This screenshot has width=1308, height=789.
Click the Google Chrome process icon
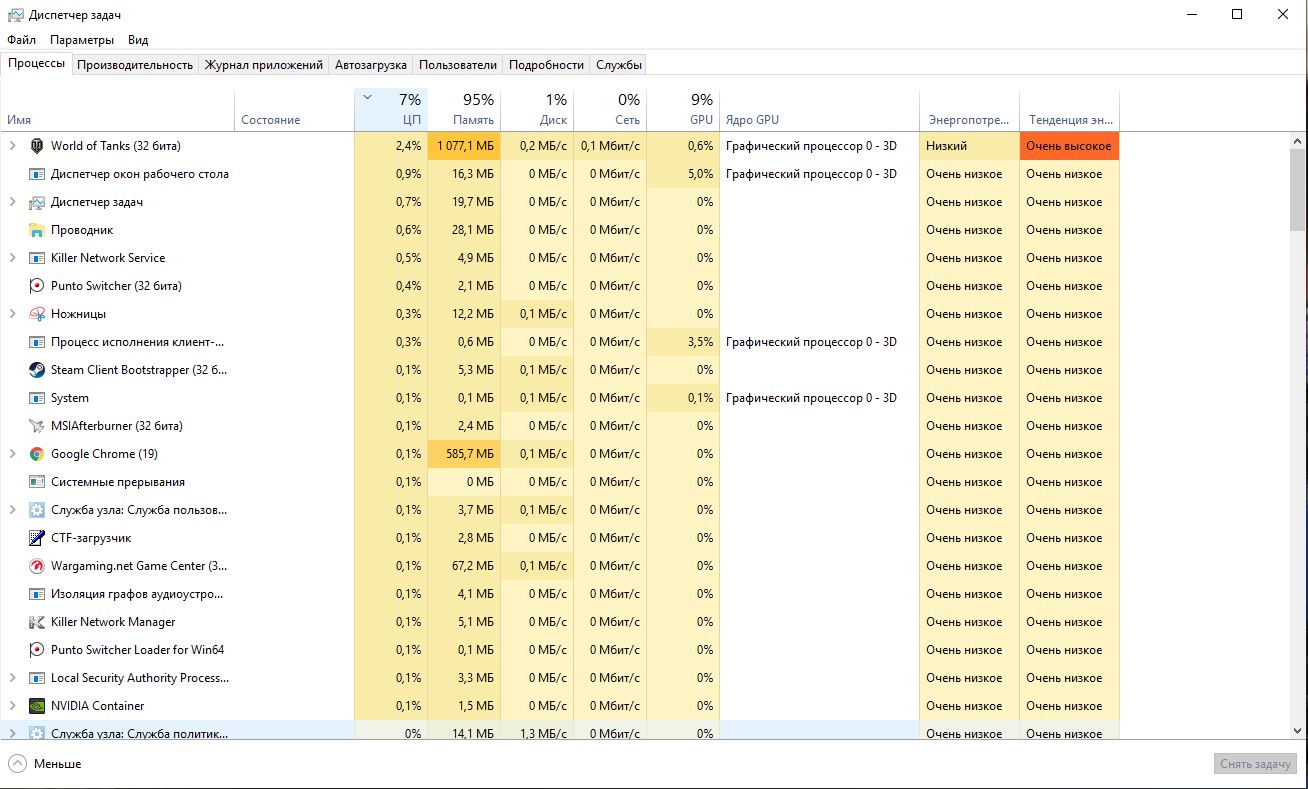[37, 454]
